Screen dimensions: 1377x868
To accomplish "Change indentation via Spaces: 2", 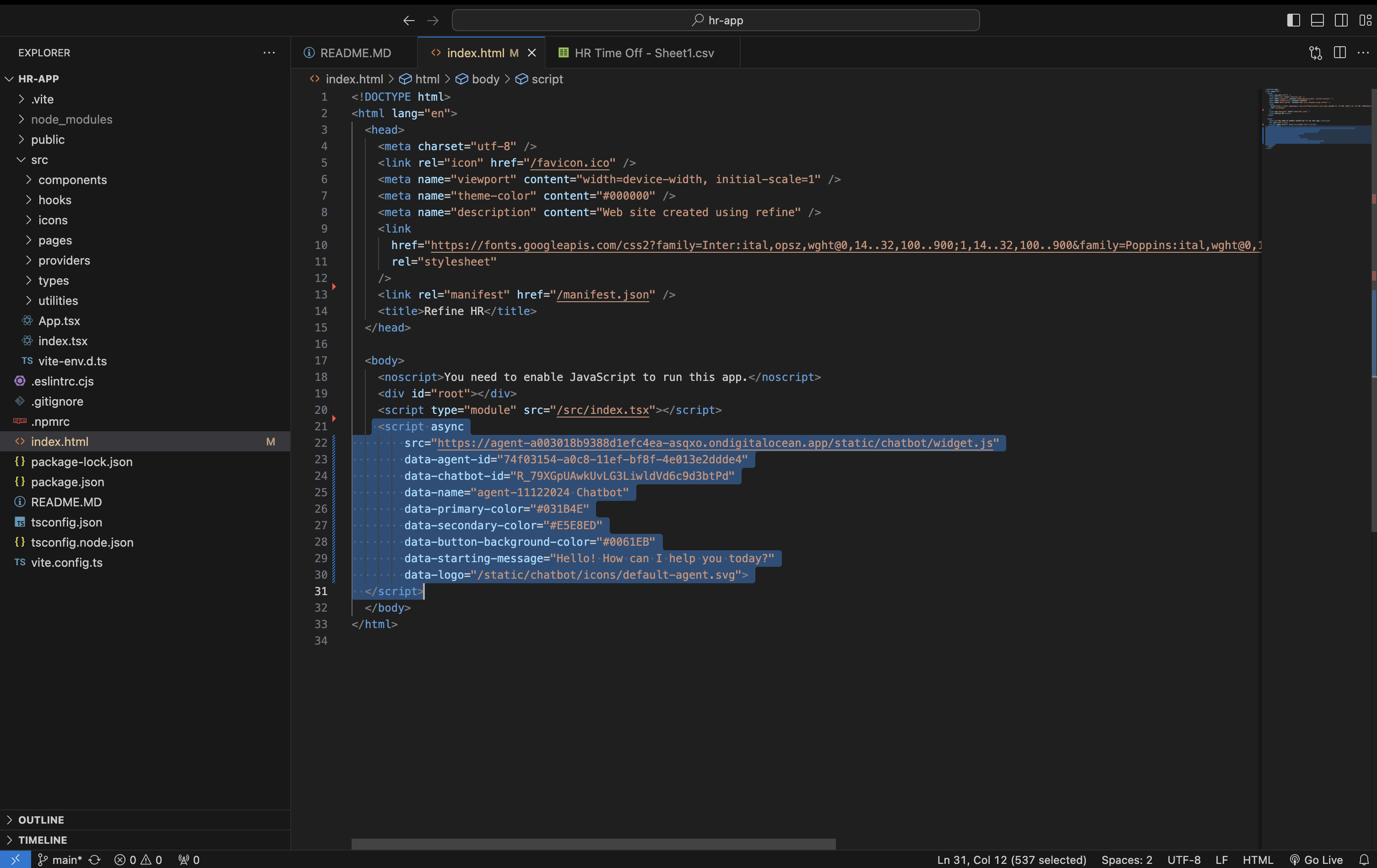I will coord(1127,859).
